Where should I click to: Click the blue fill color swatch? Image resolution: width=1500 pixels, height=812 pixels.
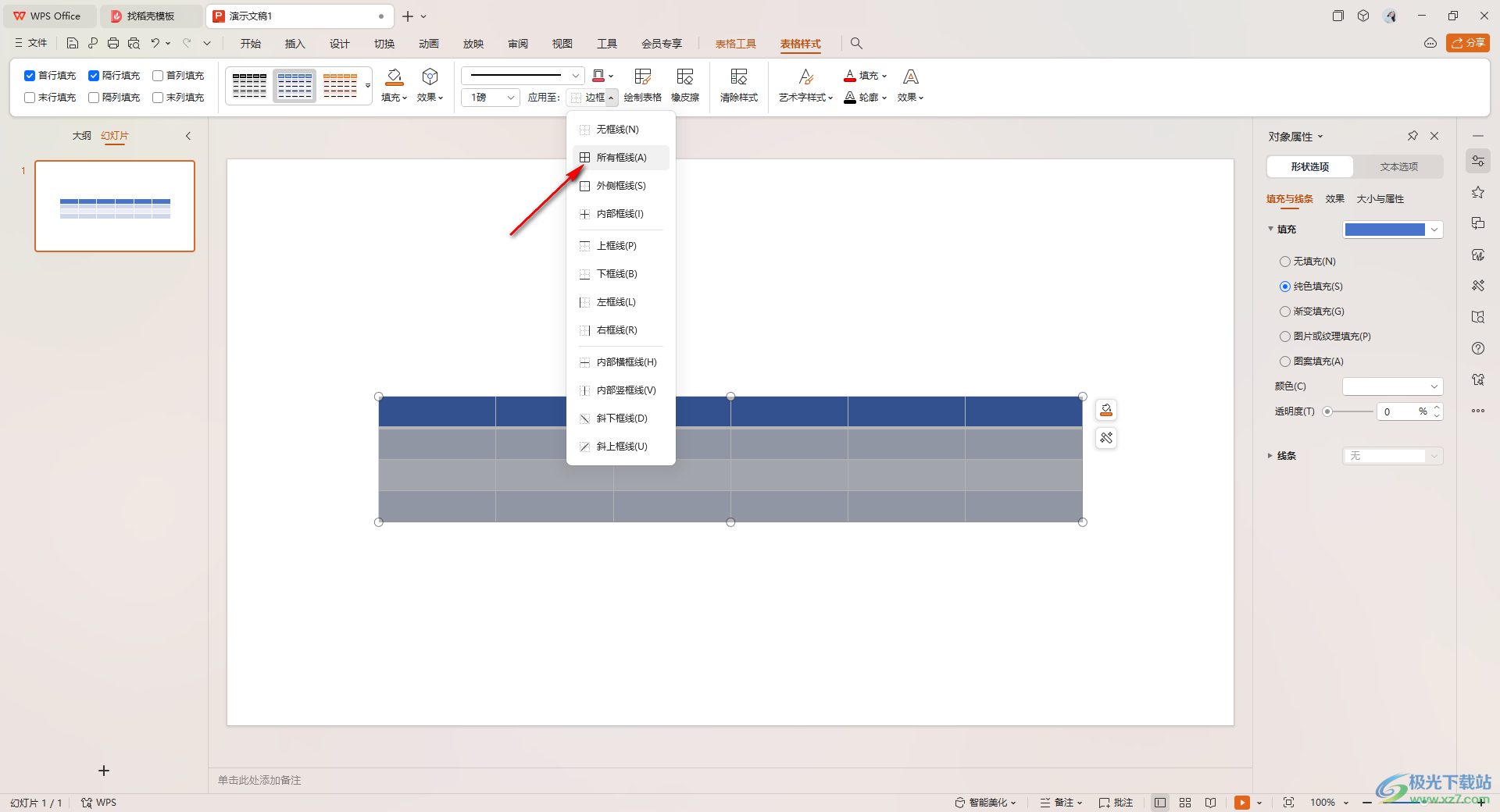(x=1385, y=230)
